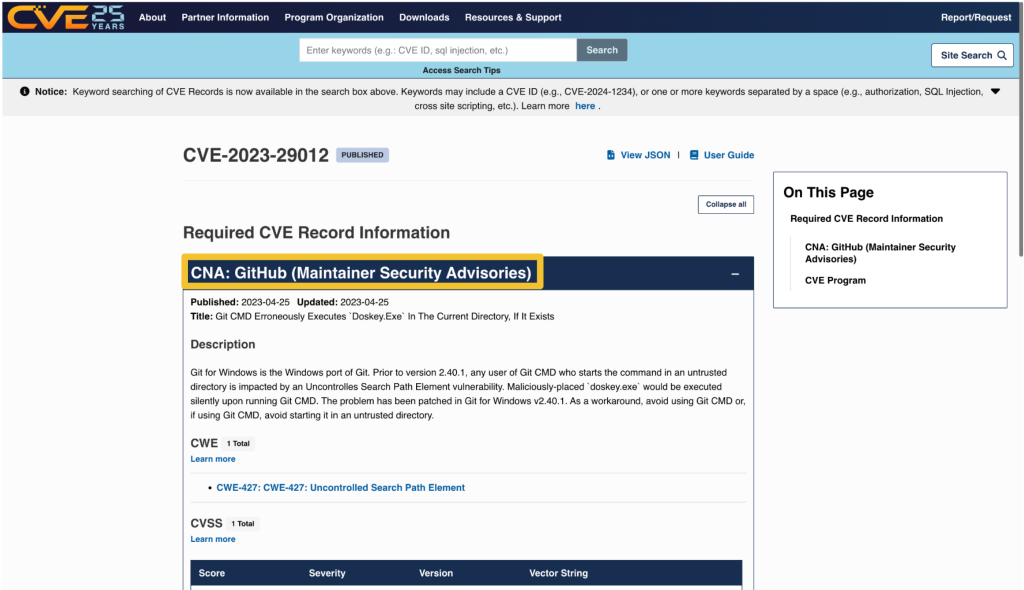Open the Downloads menu
1024x590 pixels.
[424, 17]
